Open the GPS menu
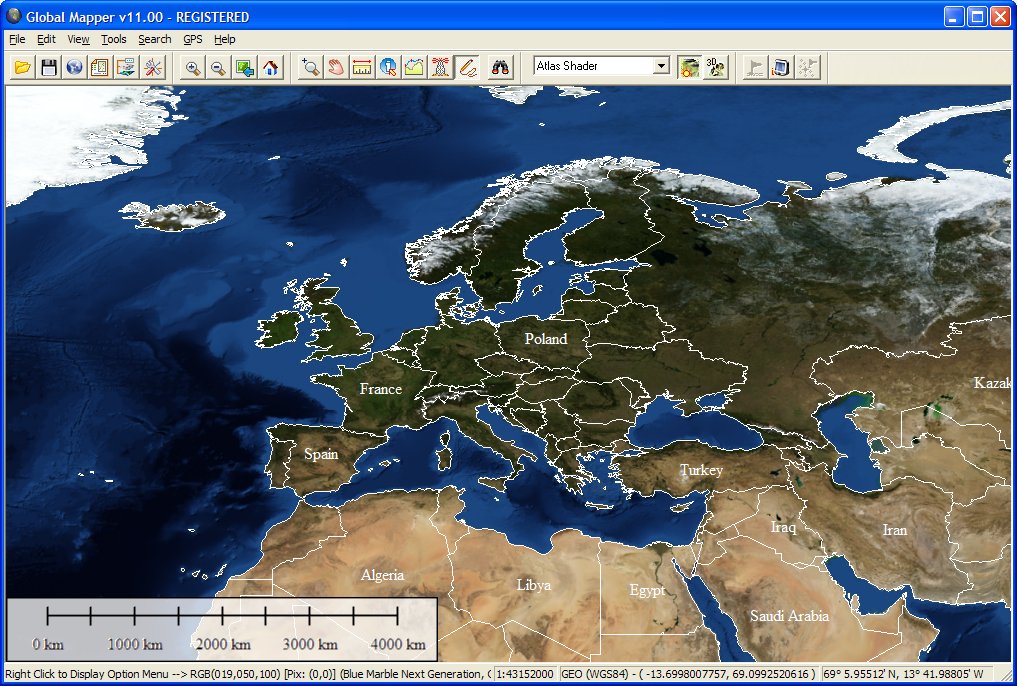 pos(191,39)
